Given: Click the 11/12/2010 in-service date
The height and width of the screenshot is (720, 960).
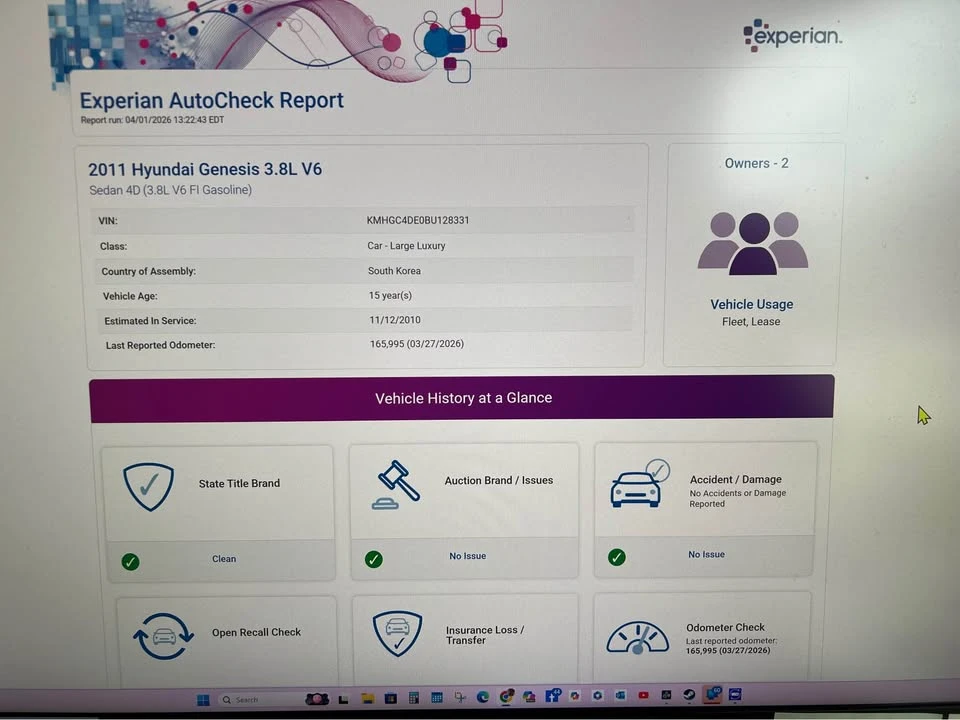Looking at the screenshot, I should point(395,320).
